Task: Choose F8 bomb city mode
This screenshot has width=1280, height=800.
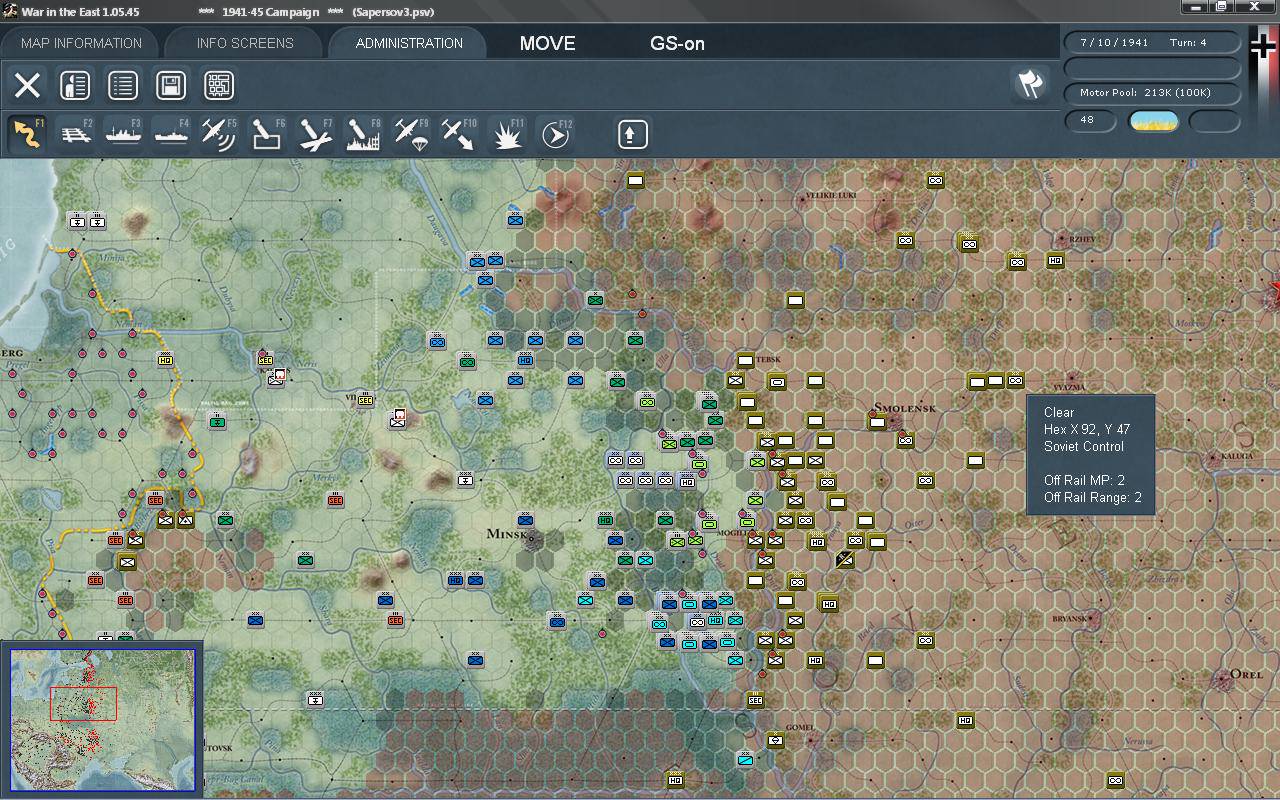Action: click(x=363, y=134)
